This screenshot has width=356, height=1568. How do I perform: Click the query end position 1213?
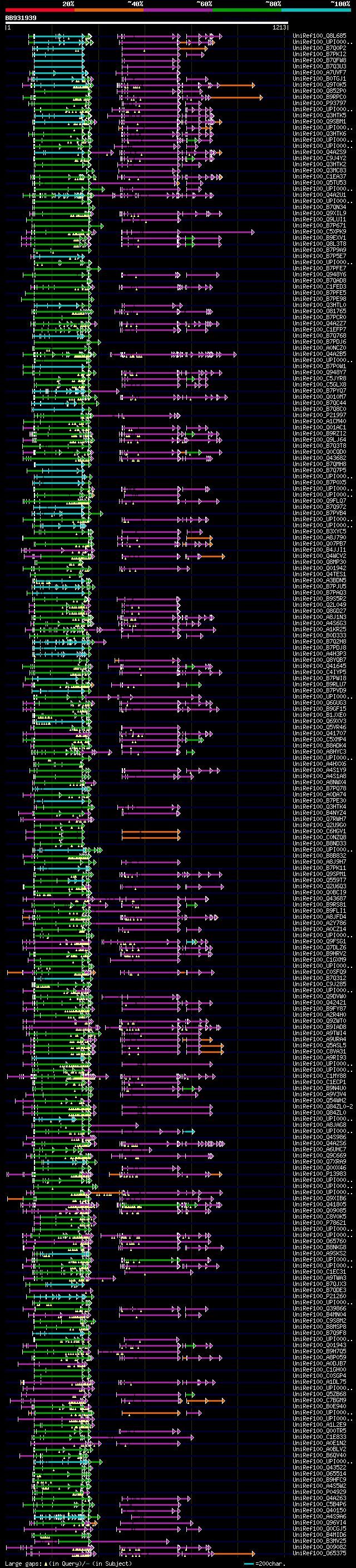point(279,27)
